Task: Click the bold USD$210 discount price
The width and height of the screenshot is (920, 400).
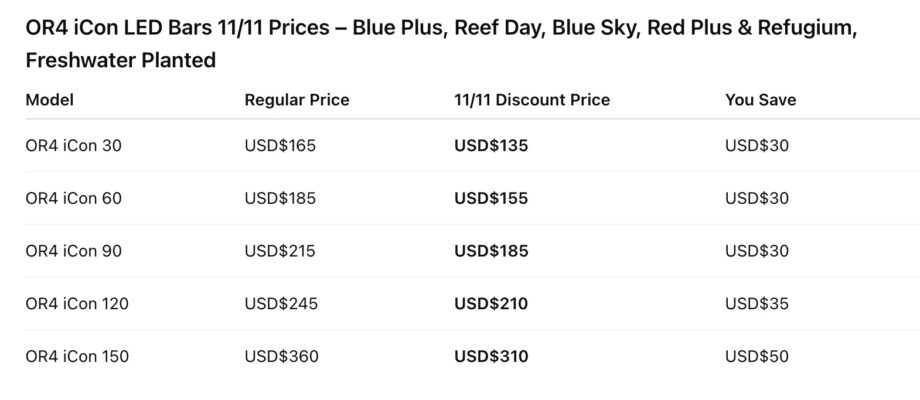Action: coord(491,303)
